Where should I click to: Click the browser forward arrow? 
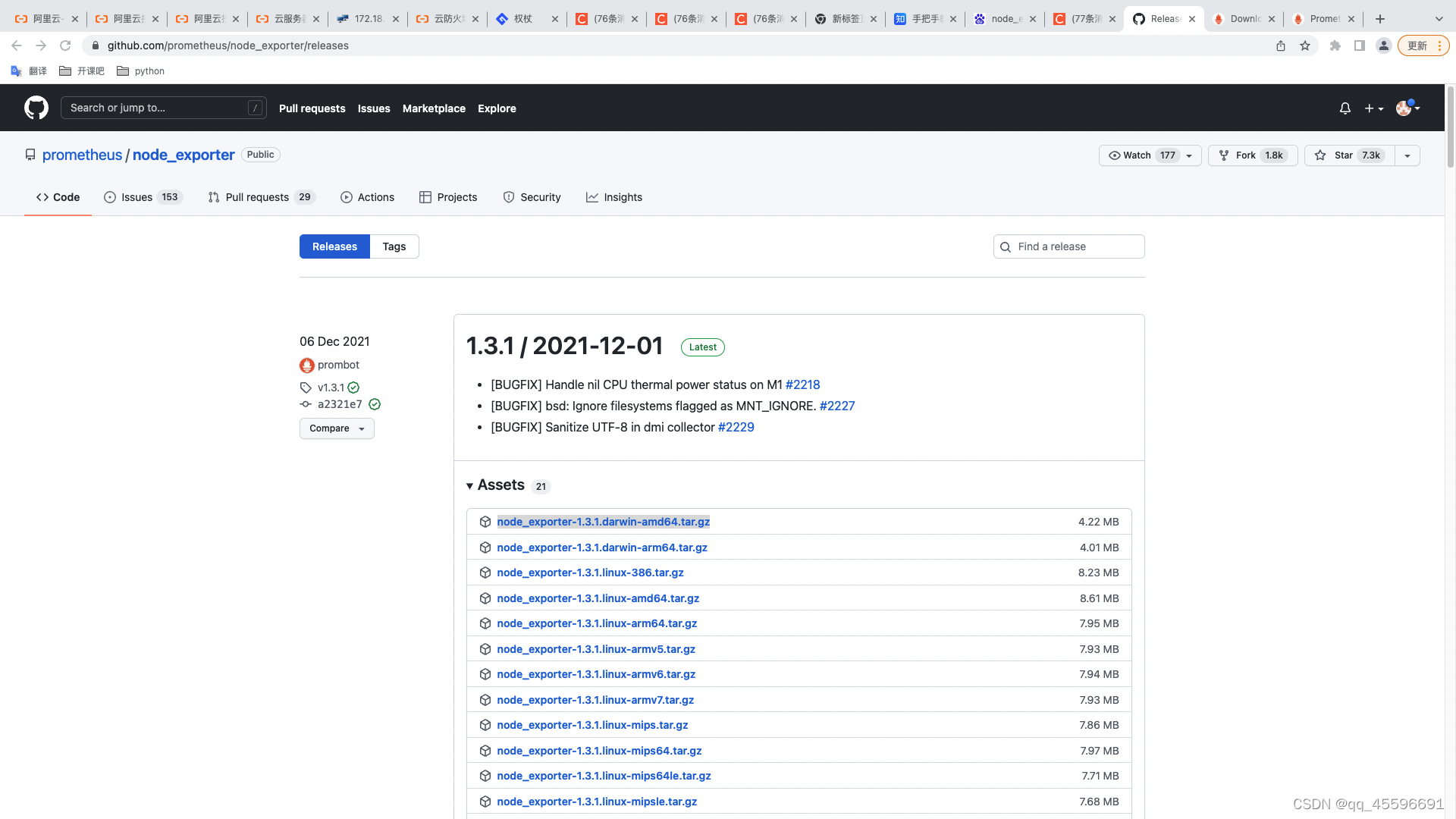pyautogui.click(x=41, y=45)
